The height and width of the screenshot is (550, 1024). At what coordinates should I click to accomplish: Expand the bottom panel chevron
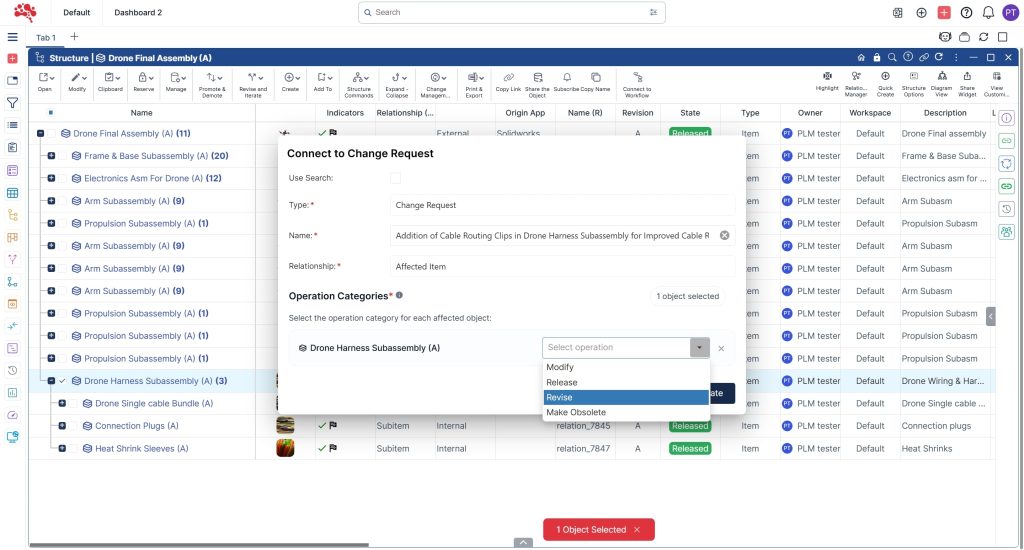tap(523, 543)
